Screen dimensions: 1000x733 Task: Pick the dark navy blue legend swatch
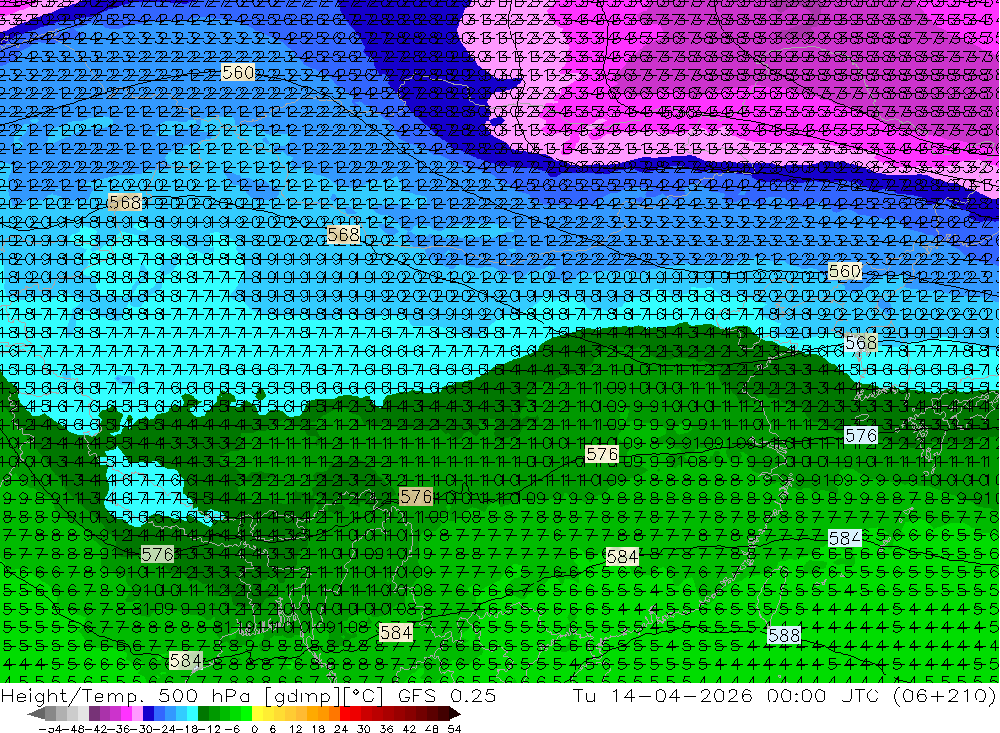coord(148,714)
